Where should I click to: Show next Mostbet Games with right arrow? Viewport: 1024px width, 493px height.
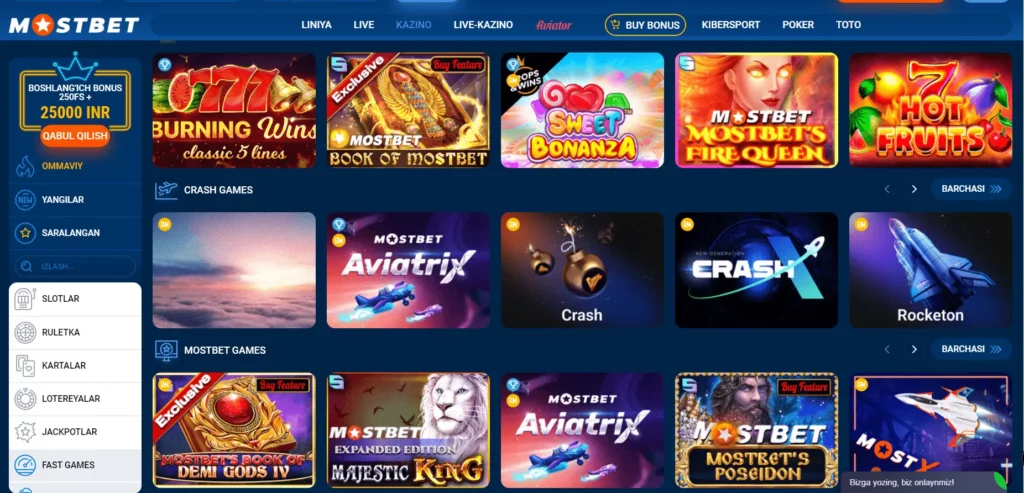pos(914,349)
